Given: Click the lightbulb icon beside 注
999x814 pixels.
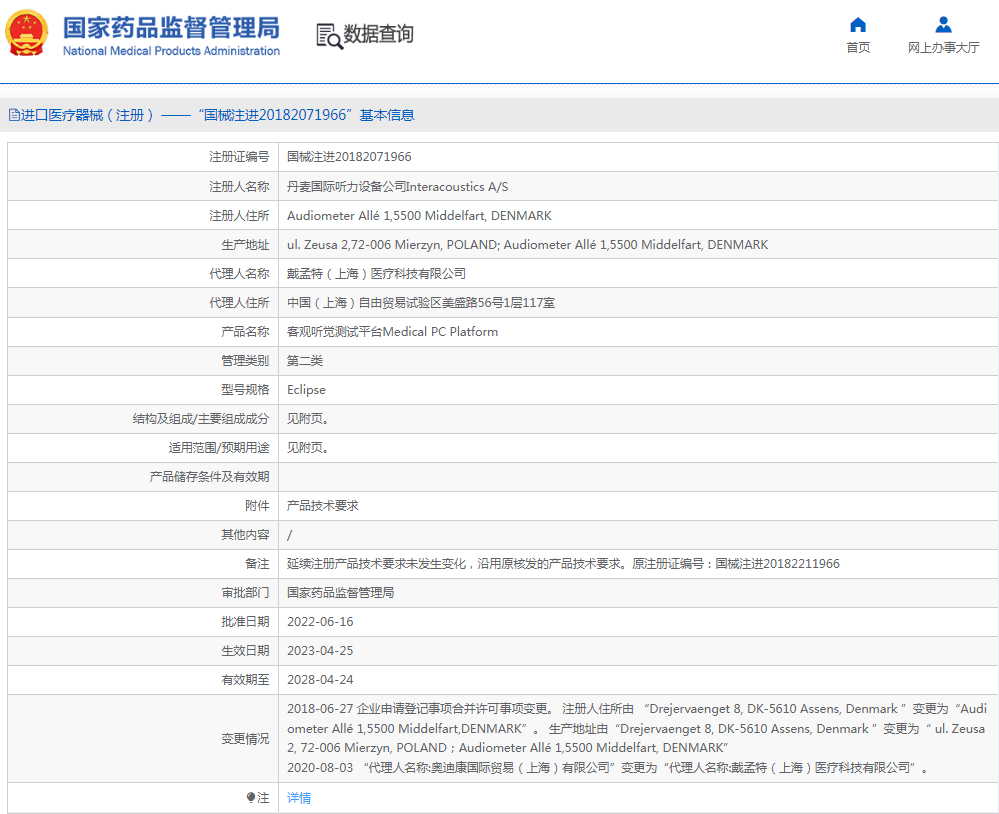Looking at the screenshot, I should click(x=251, y=798).
